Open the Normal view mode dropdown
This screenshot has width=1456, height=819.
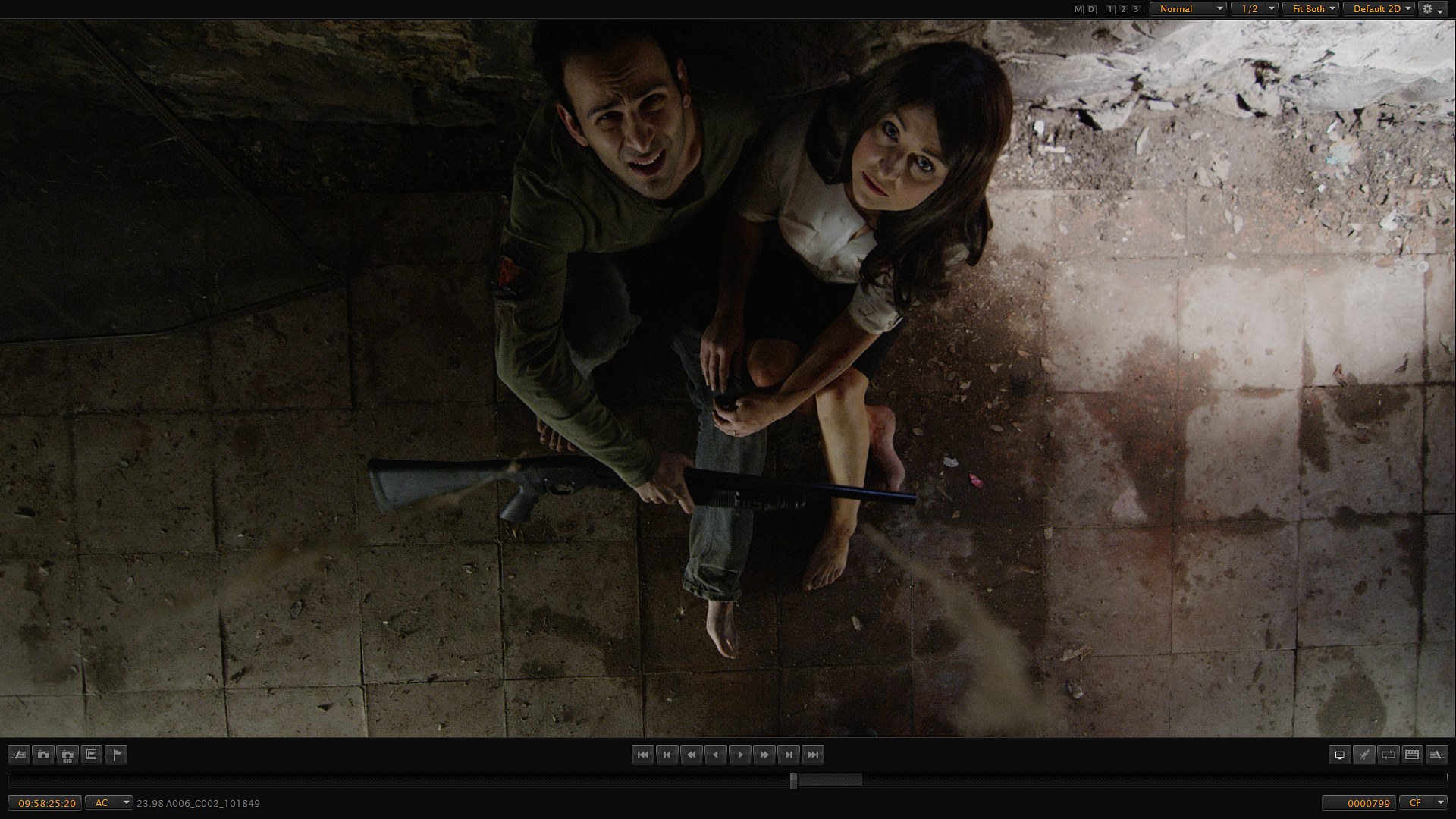(x=1188, y=9)
